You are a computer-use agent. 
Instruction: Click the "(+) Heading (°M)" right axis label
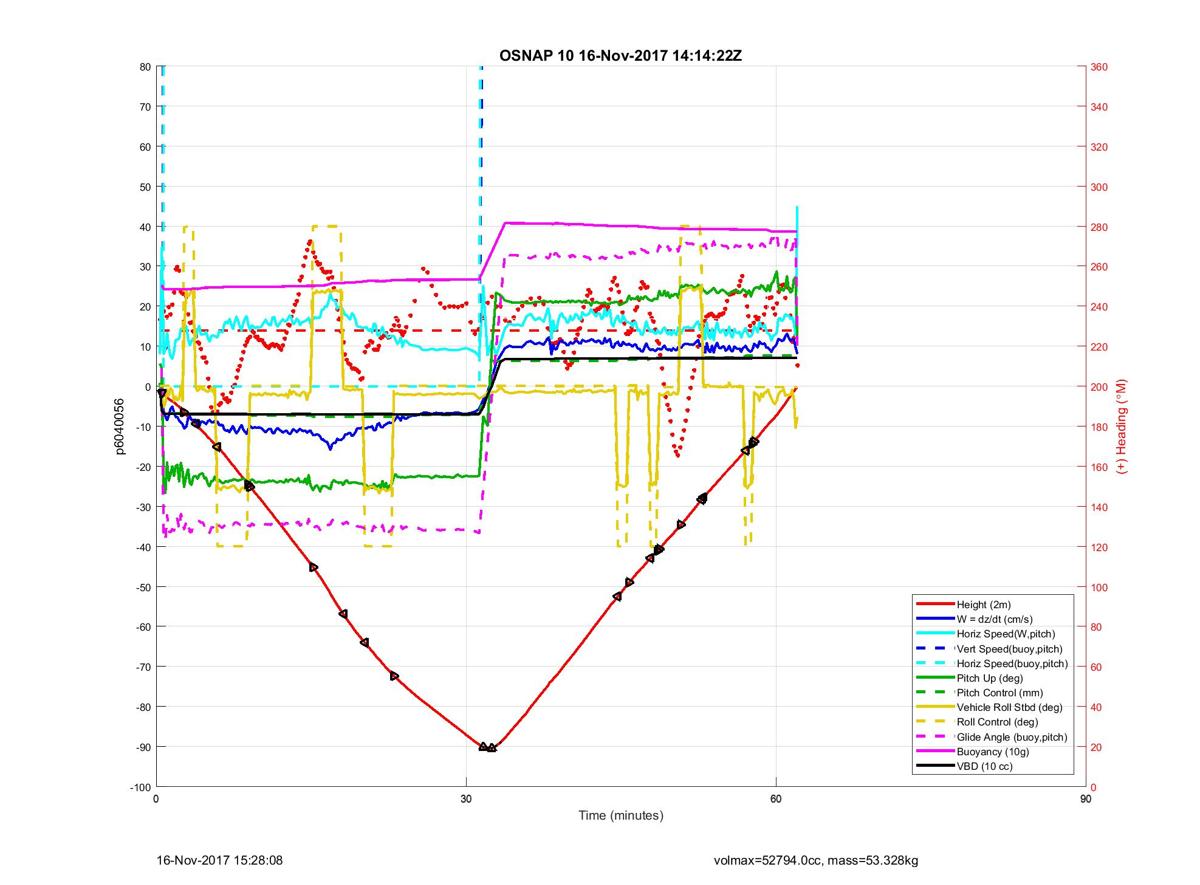click(x=1122, y=427)
